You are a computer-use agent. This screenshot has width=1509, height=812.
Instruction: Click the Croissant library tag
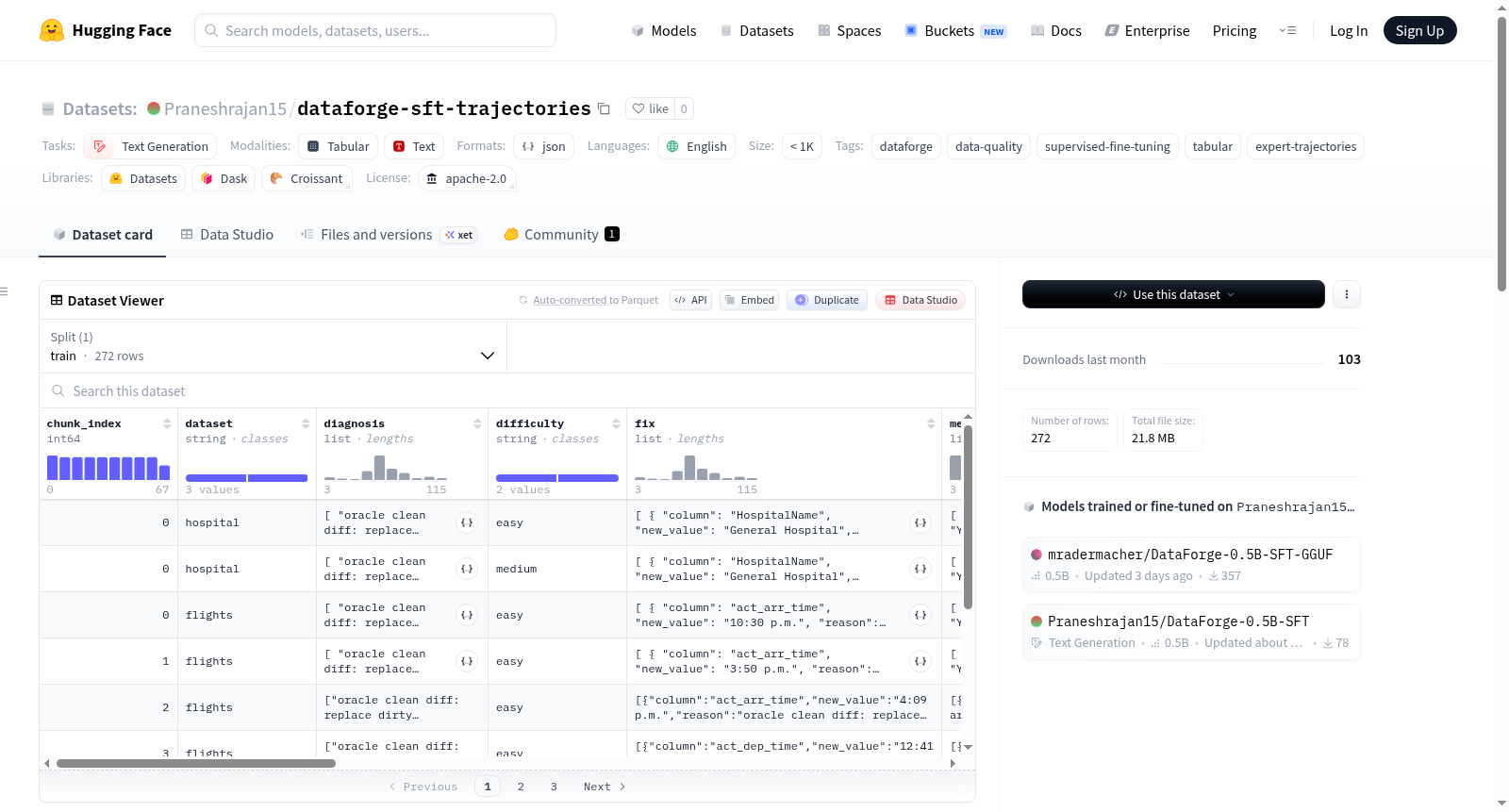(x=307, y=178)
